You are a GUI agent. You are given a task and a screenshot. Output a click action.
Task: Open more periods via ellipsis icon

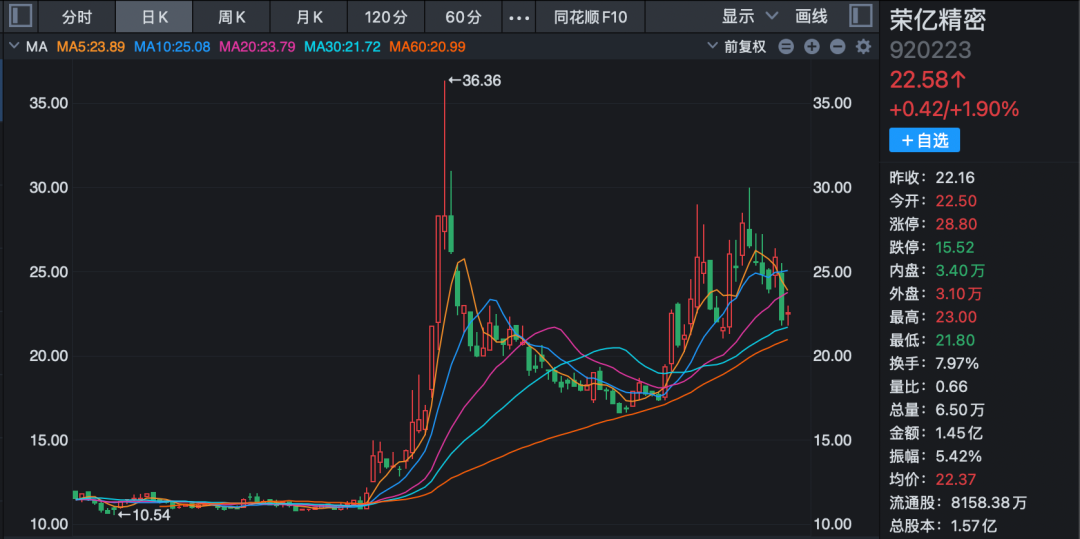click(518, 17)
